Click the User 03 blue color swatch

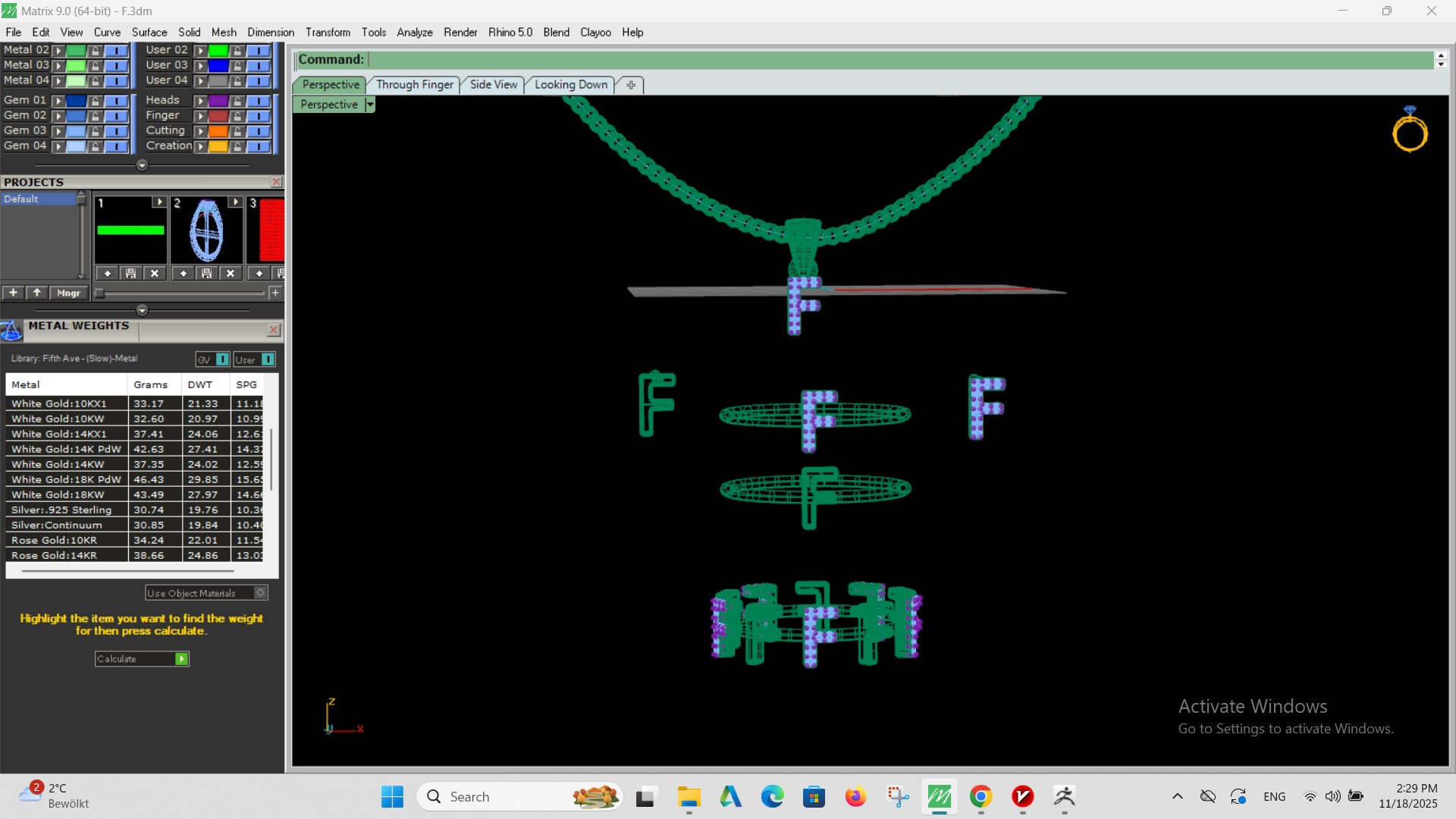pos(218,65)
